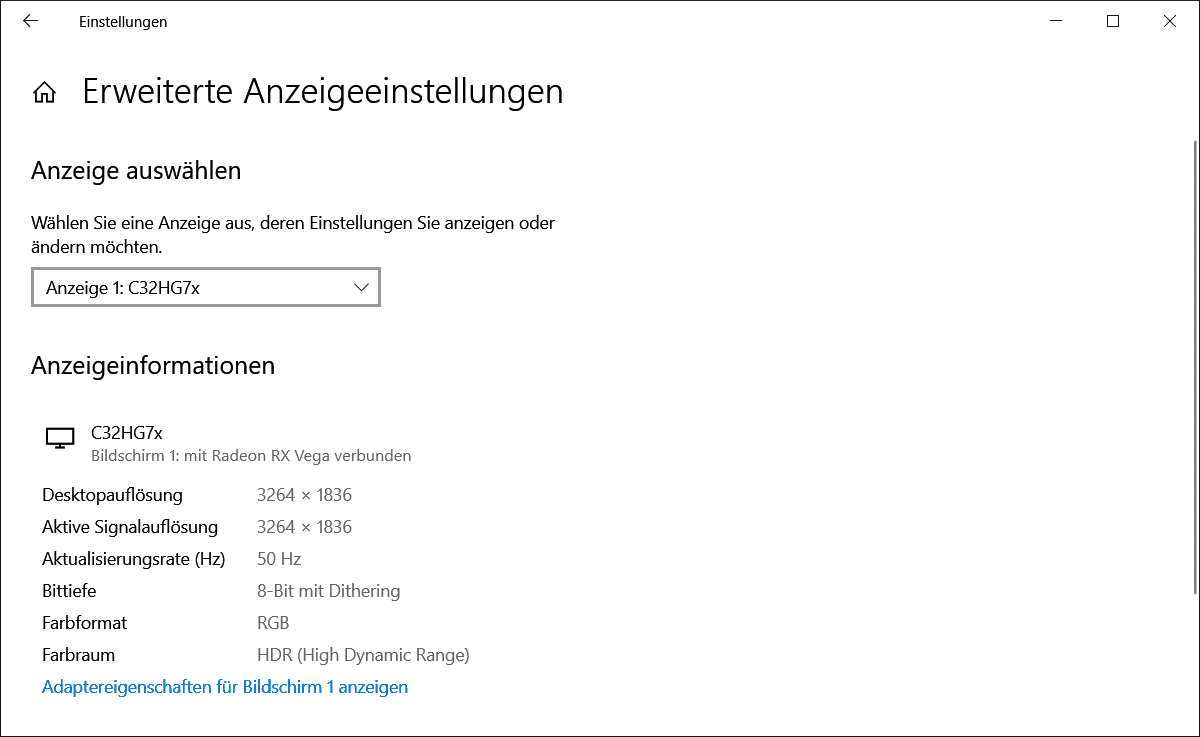Click the '50 Hz' refresh rate value
Screen dimensions: 1200x737
pos(279,559)
